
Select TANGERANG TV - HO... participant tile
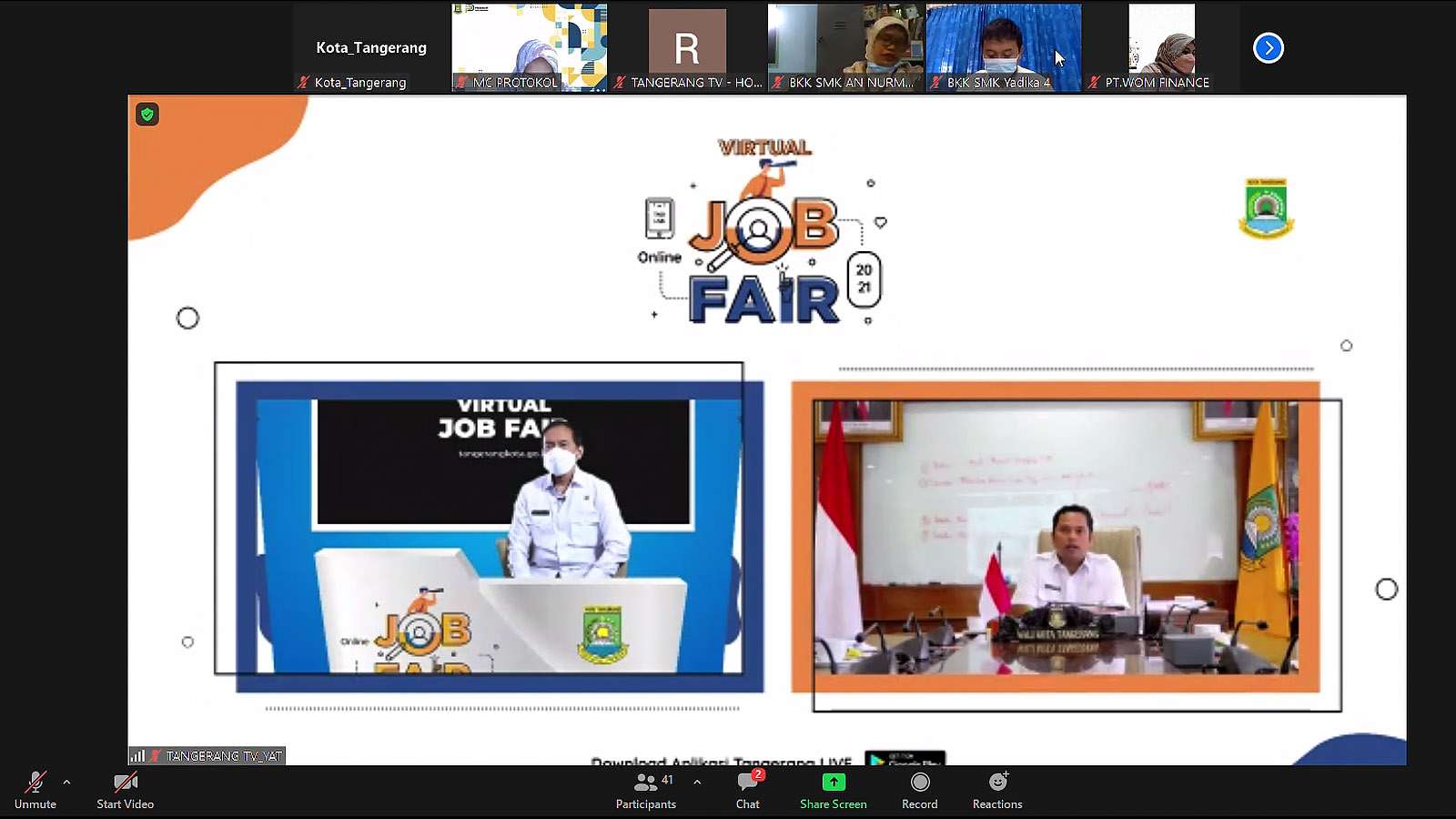(687, 47)
